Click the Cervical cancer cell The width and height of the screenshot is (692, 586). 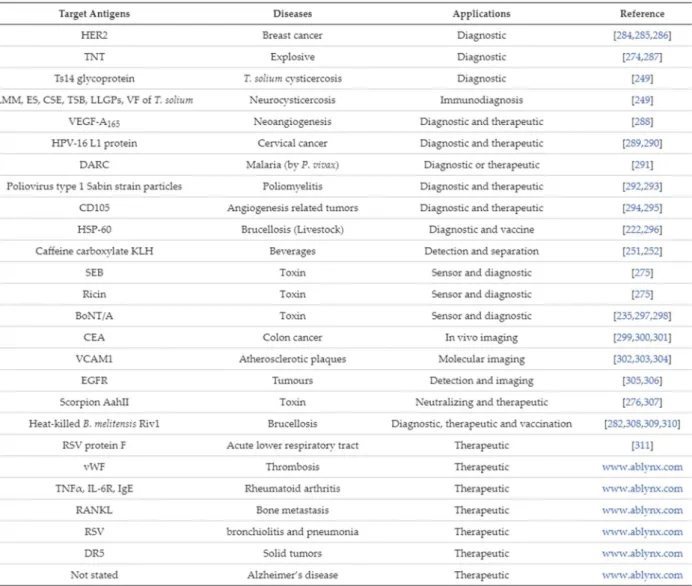coord(293,143)
